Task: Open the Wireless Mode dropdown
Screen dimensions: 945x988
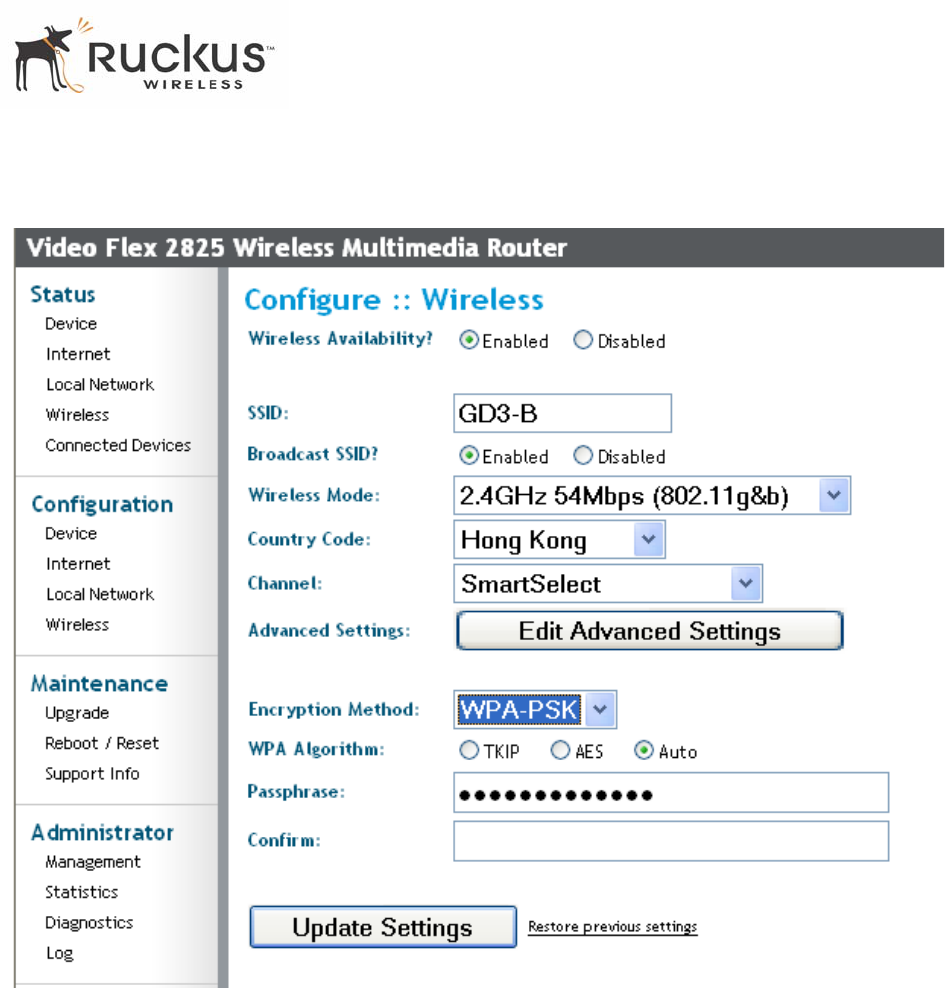Action: (652, 495)
